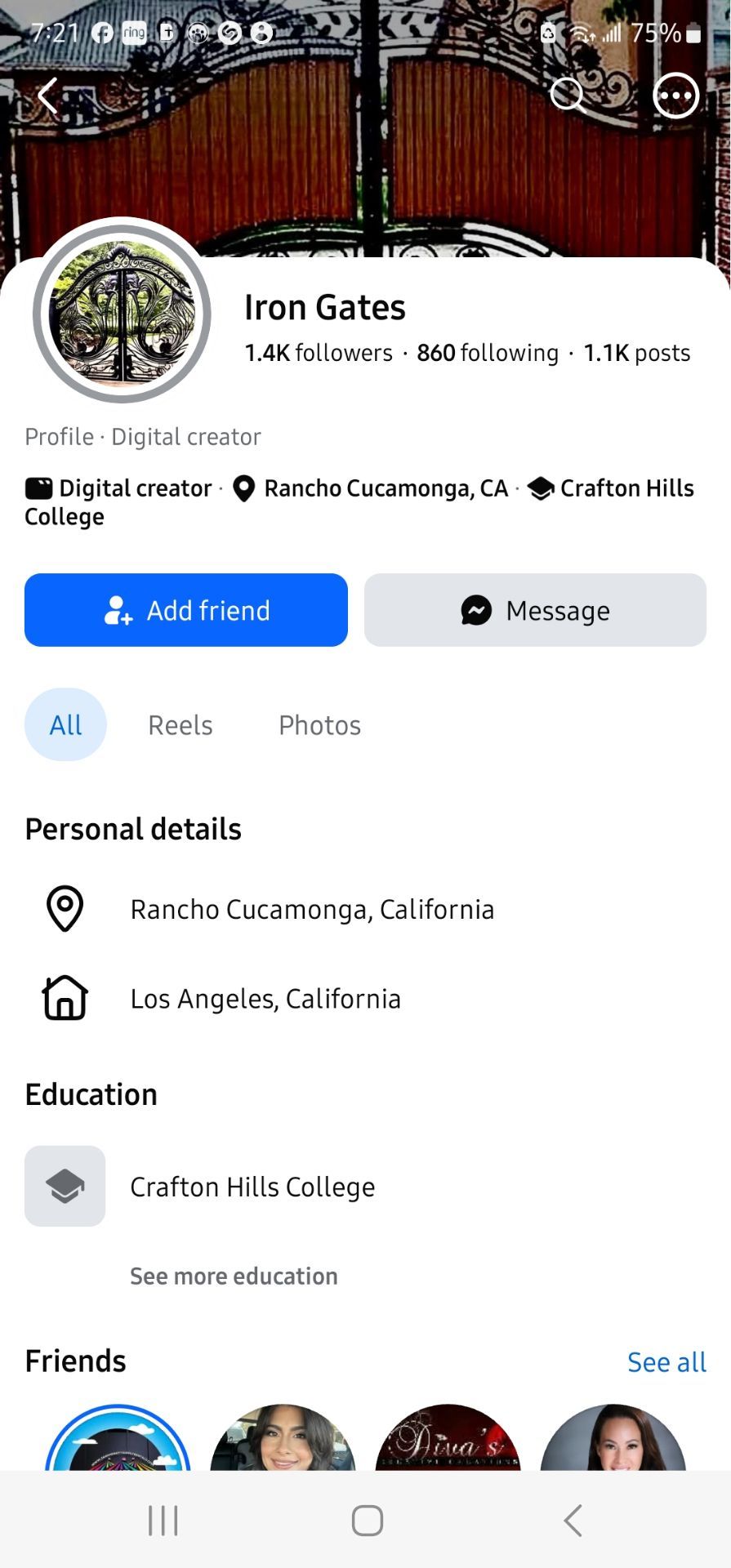
Task: View the 1.4K followers count
Action: click(319, 353)
